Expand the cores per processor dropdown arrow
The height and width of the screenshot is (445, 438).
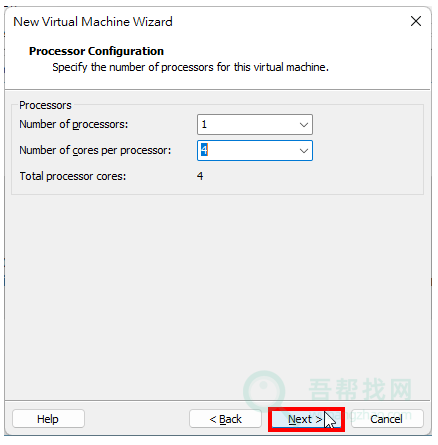[x=304, y=151]
